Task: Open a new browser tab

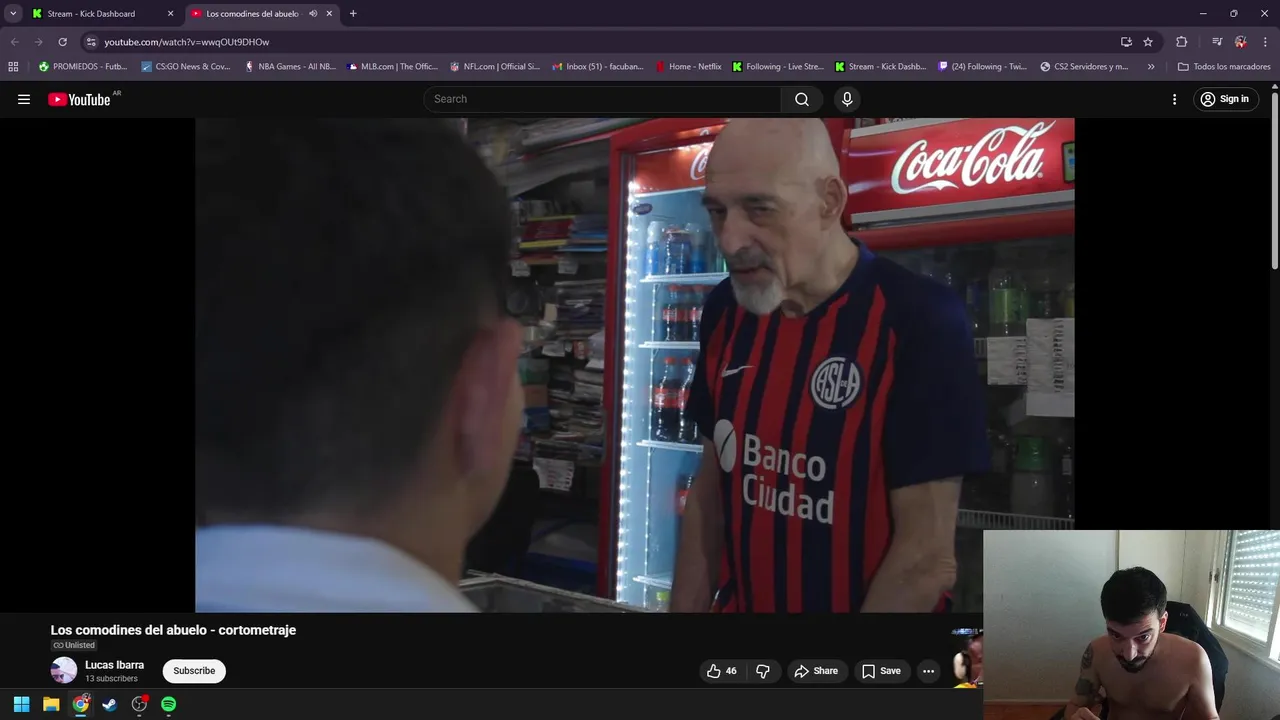Action: coord(353,14)
